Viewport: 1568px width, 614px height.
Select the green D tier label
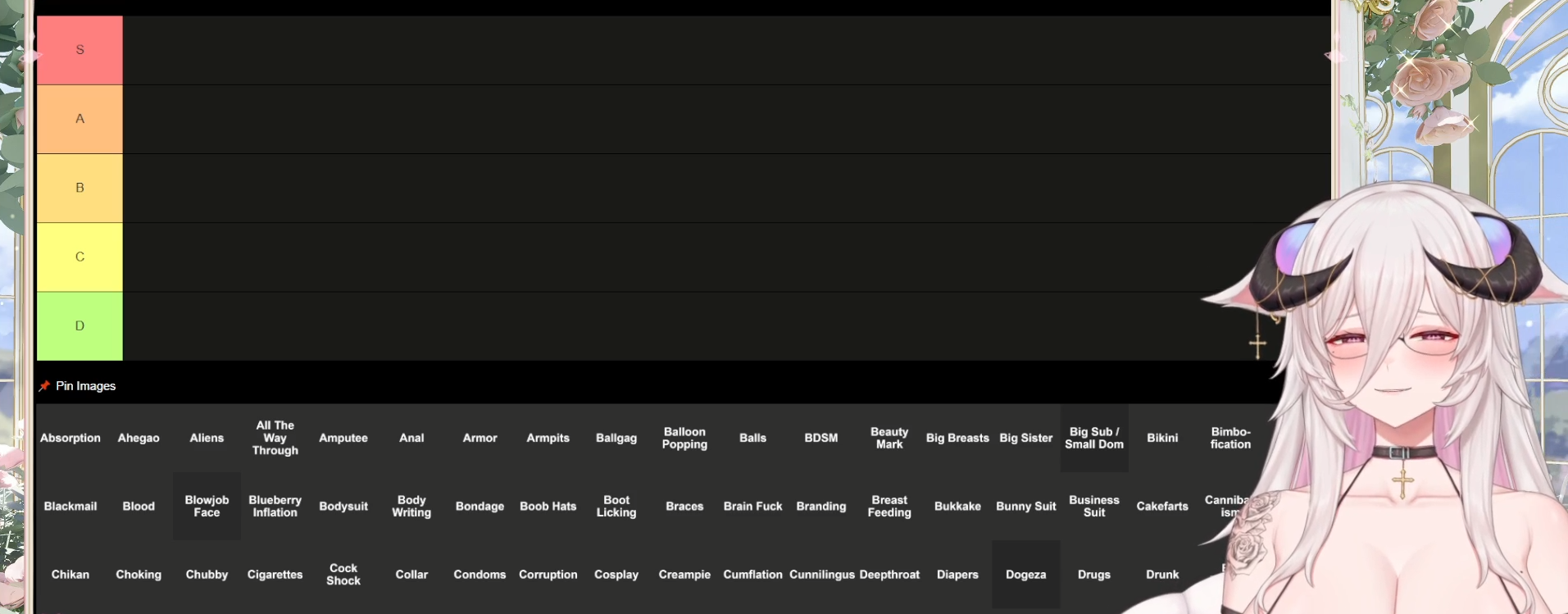click(x=80, y=326)
